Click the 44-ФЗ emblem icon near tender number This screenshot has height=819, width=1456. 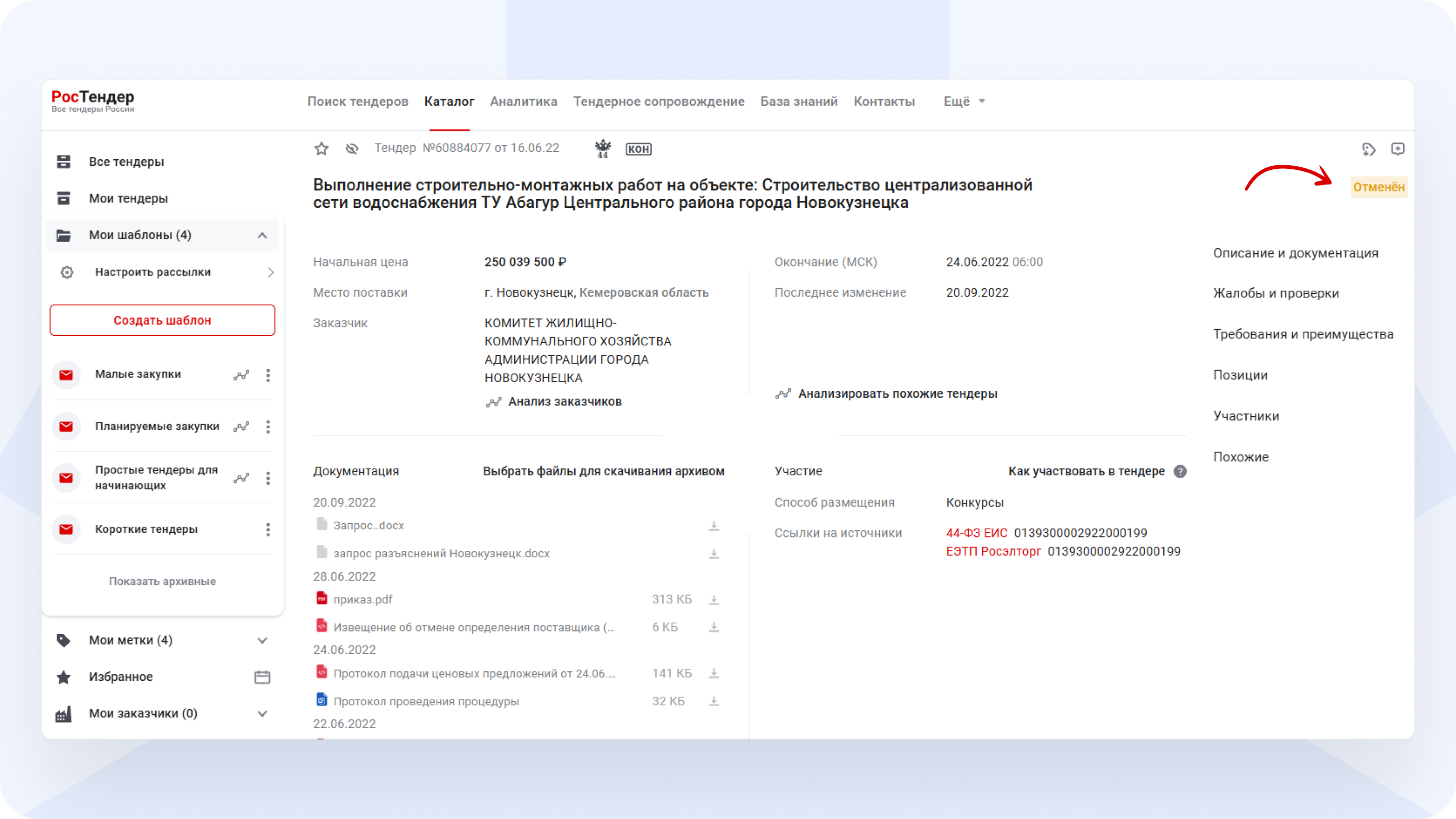tap(603, 149)
